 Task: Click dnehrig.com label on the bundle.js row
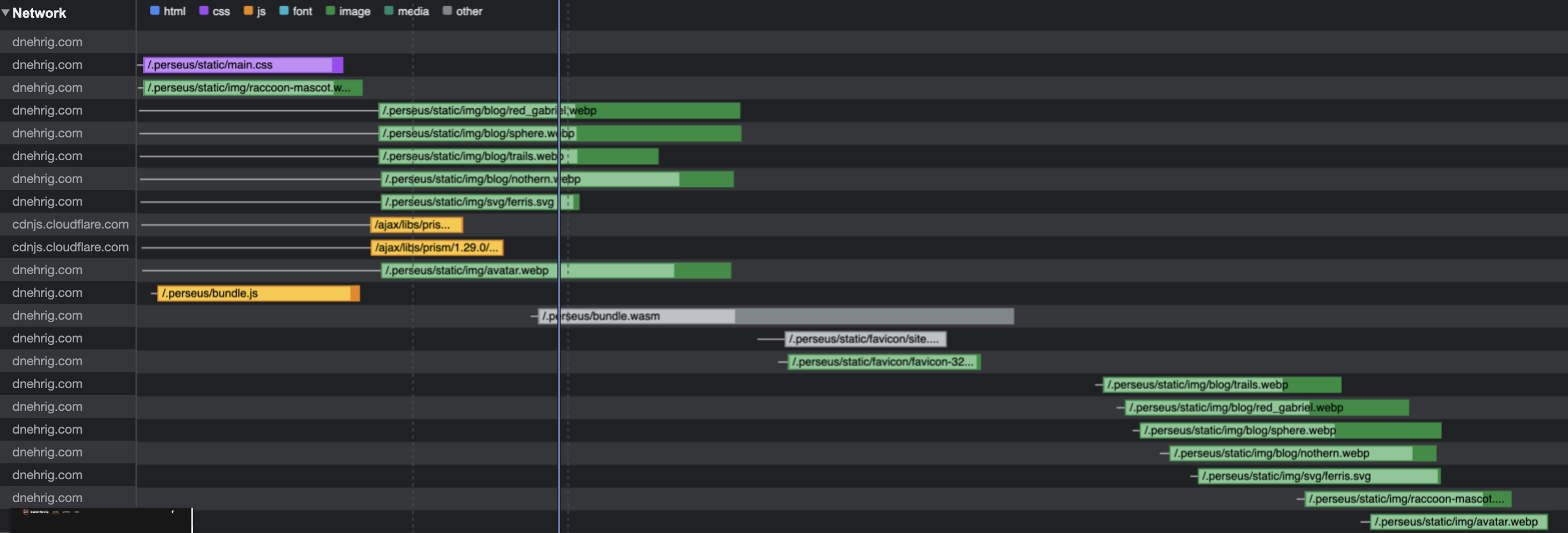[47, 293]
